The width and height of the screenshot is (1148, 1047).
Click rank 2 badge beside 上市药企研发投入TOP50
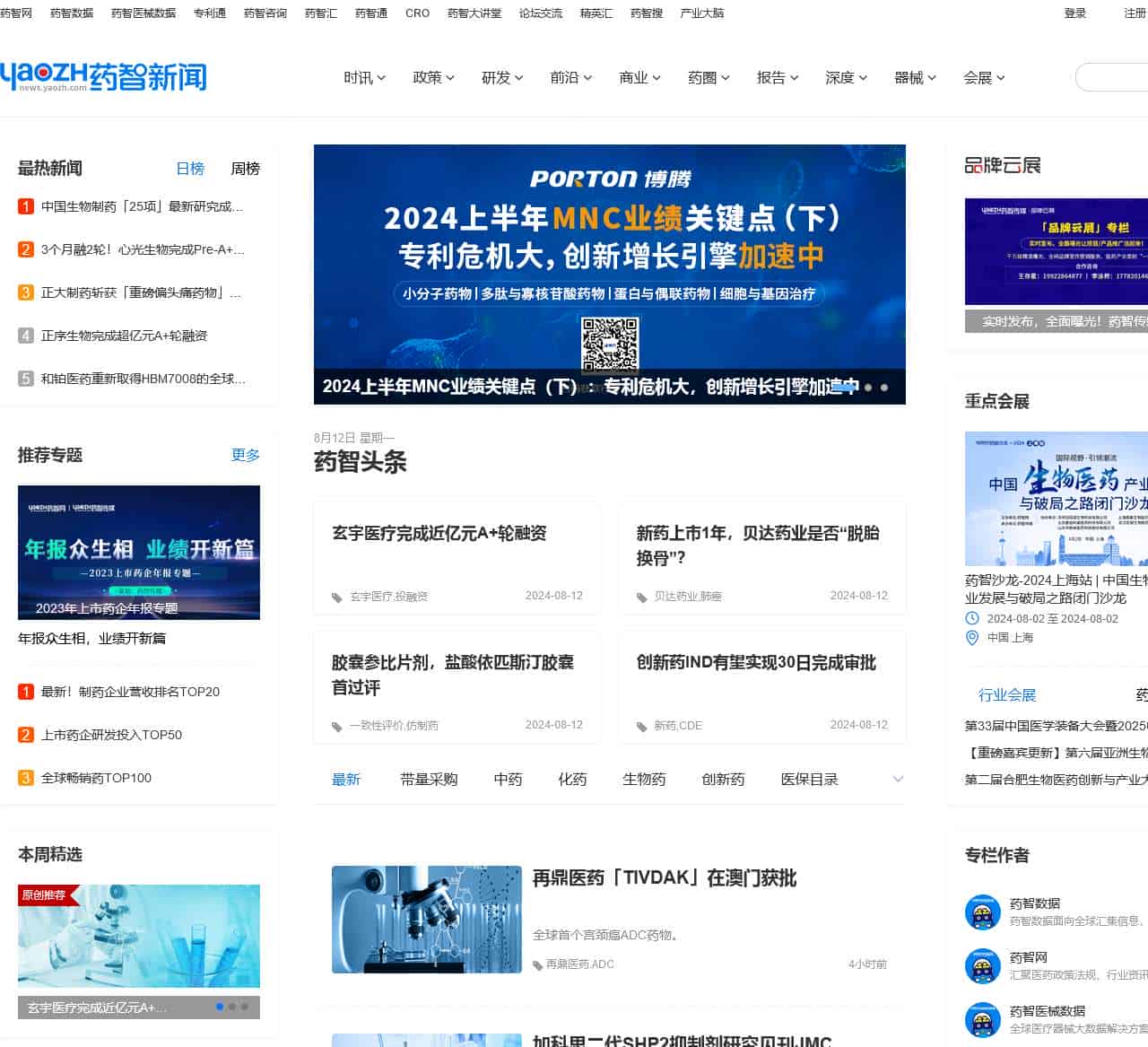pyautogui.click(x=26, y=735)
